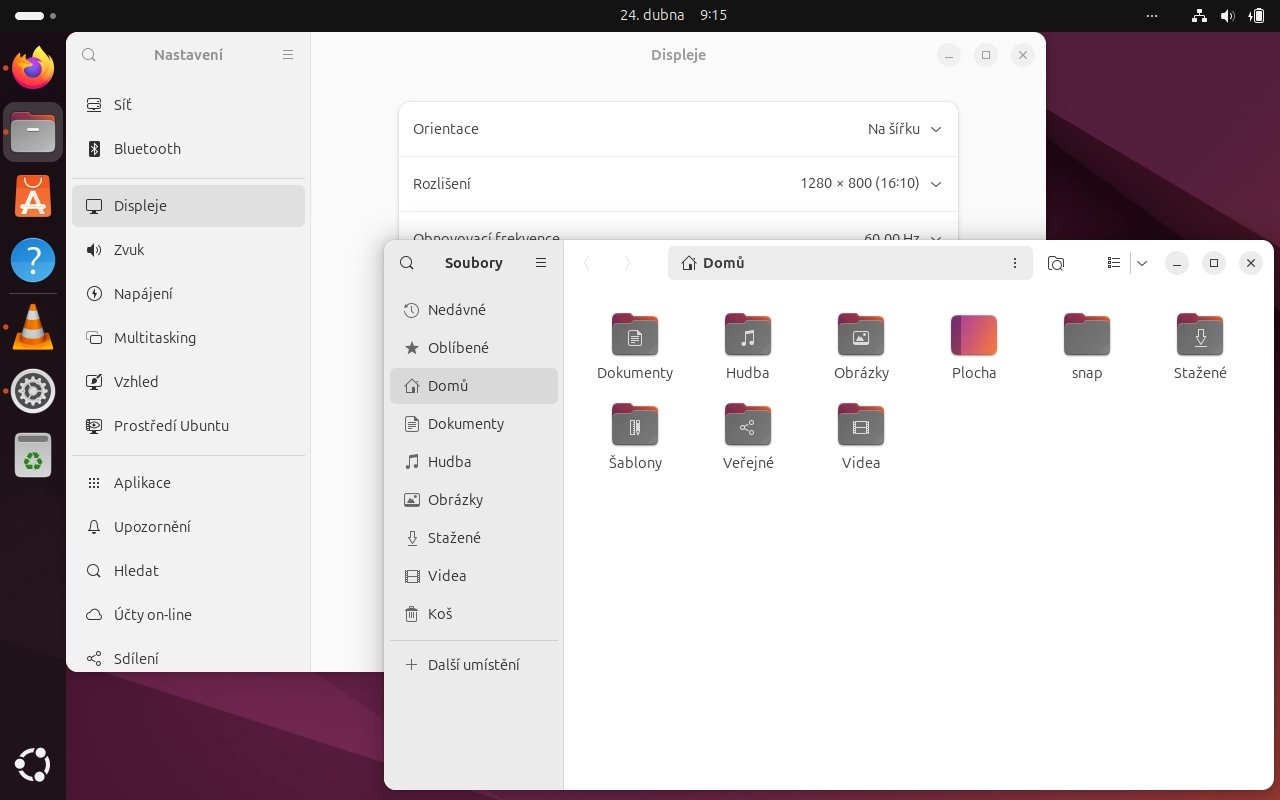Open the Trash icon in the dock
The height and width of the screenshot is (800, 1280).
click(x=33, y=456)
